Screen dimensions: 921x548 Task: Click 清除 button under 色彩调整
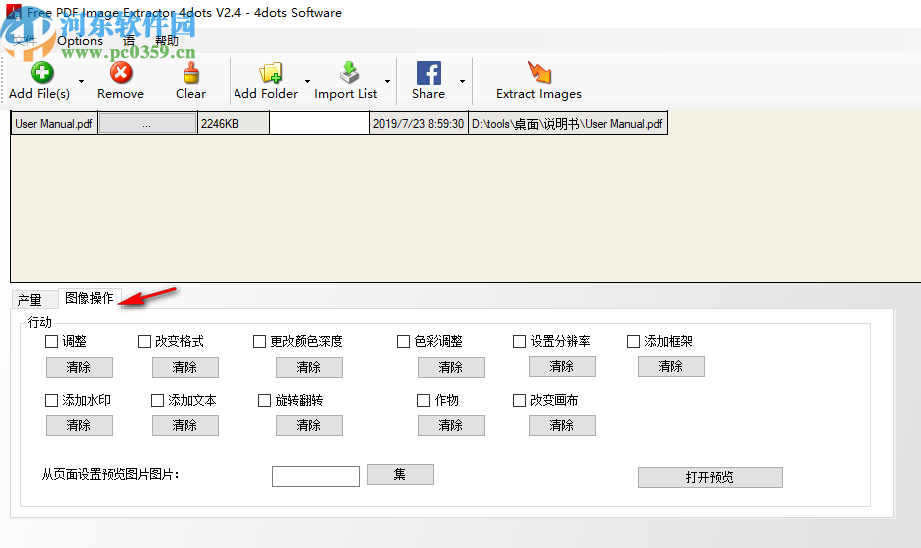point(451,367)
